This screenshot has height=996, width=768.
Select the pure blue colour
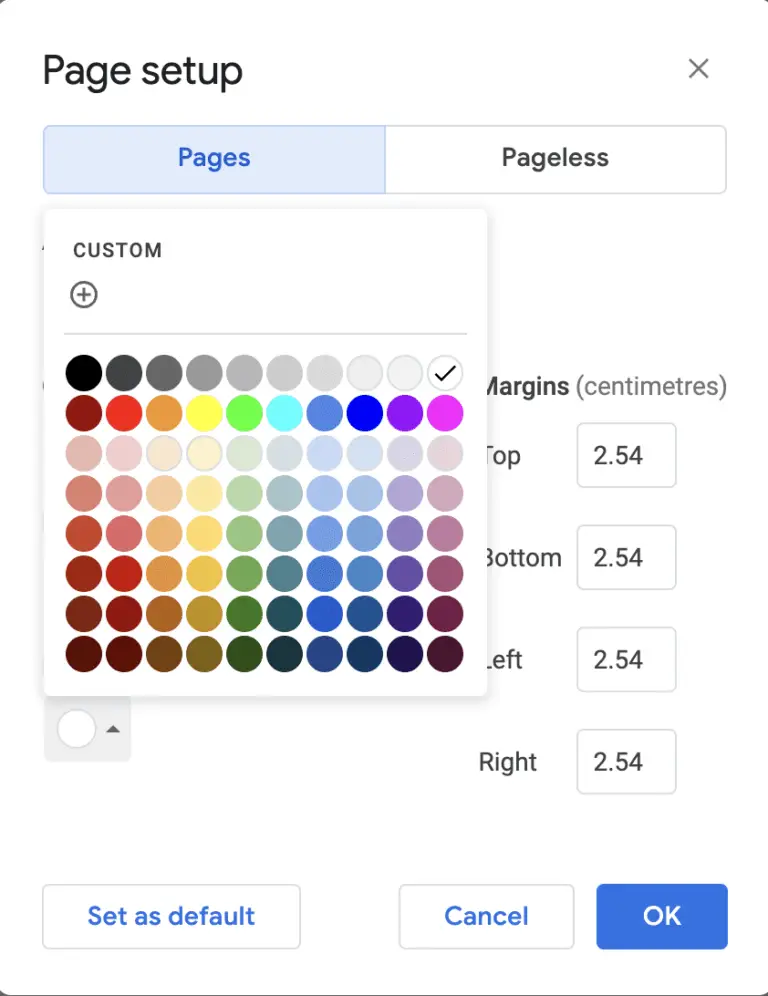tap(365, 412)
